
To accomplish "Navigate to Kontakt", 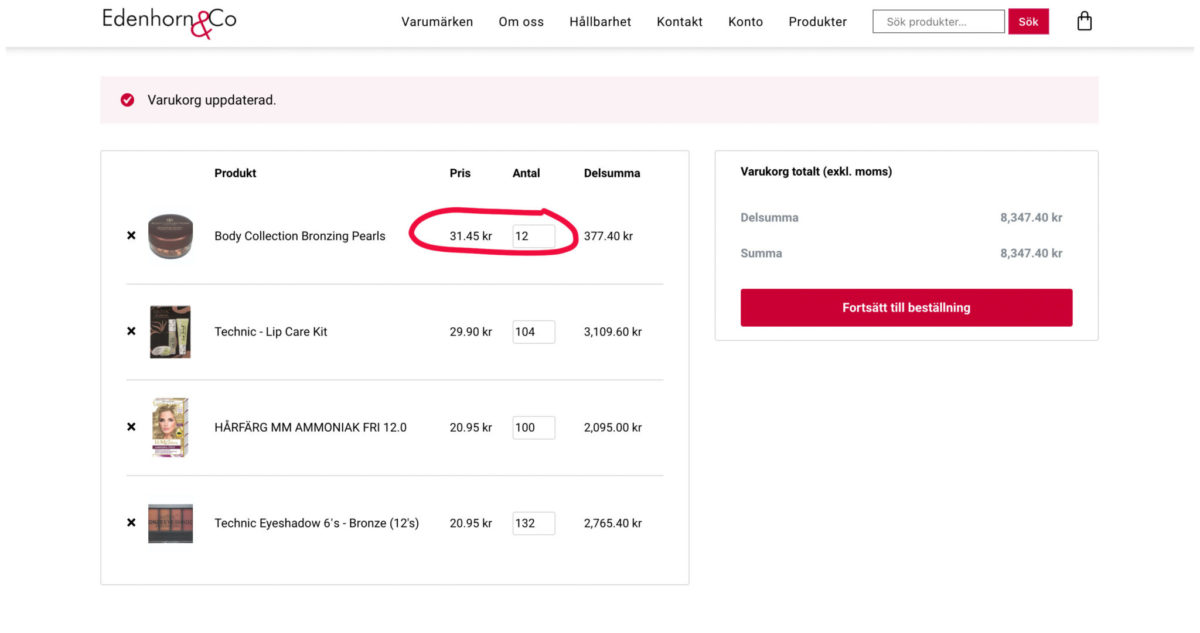I will click(680, 22).
